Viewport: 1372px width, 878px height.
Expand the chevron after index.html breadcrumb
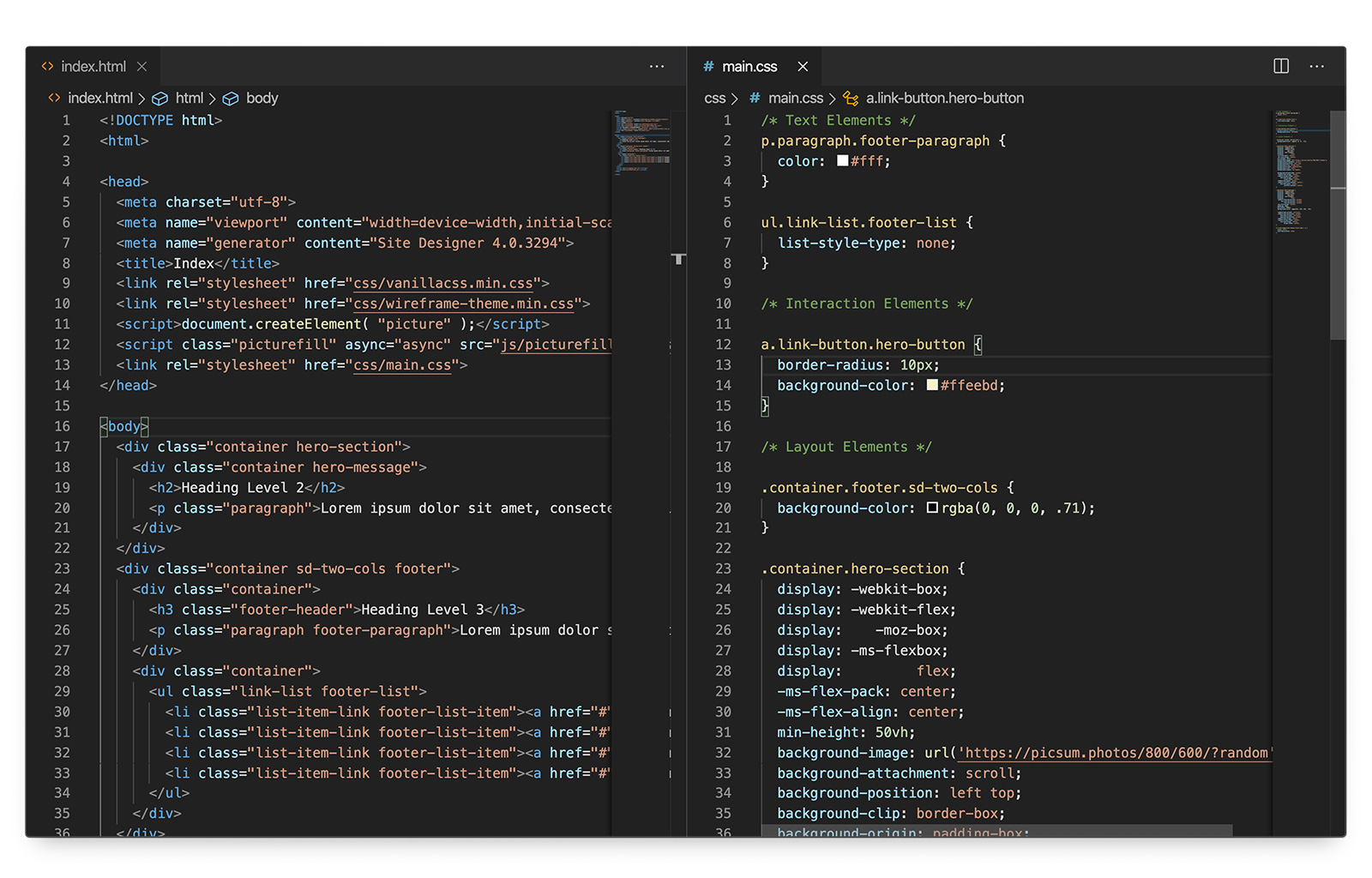(142, 98)
